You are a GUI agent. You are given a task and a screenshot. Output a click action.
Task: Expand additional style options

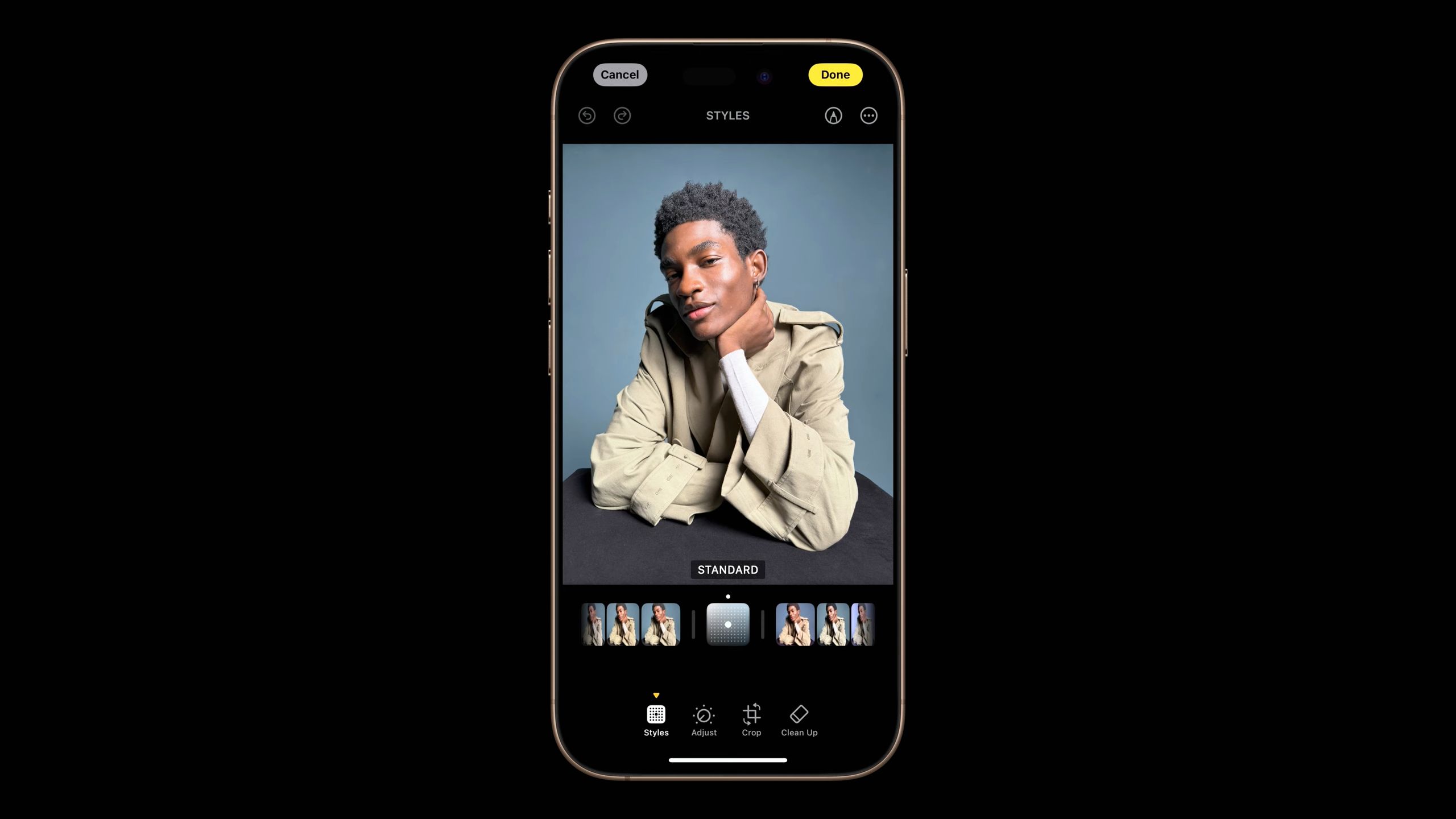(x=868, y=115)
